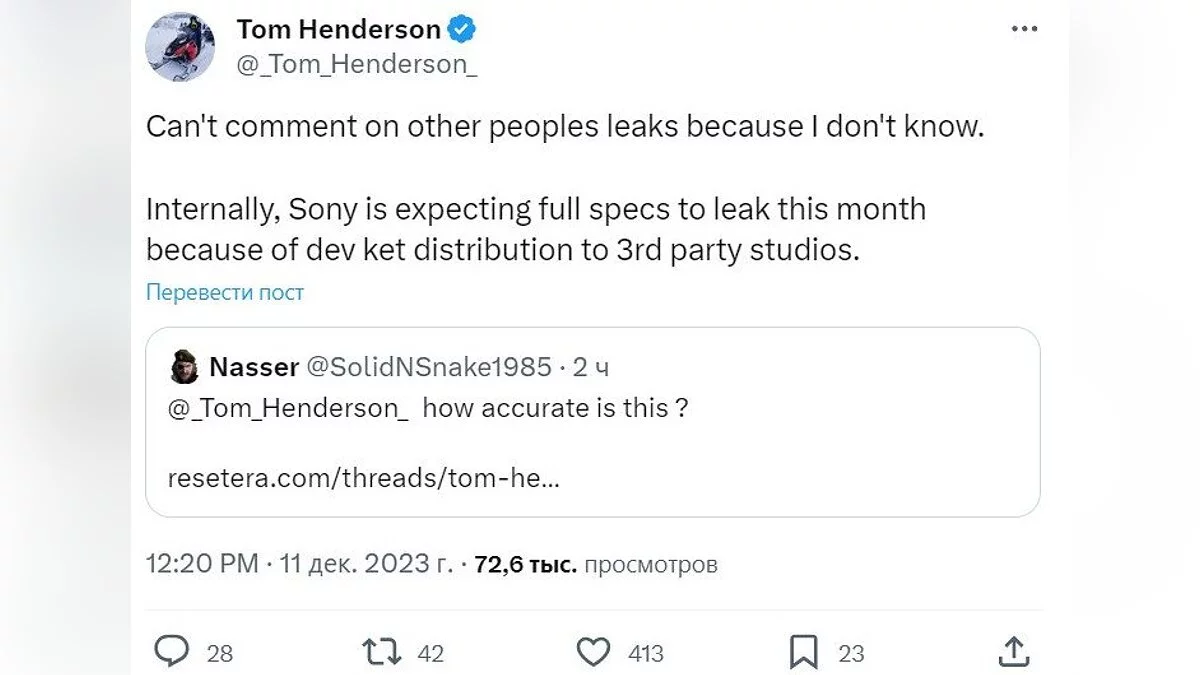Click the share upload icon
Screen dimensions: 1200x675
[1013, 652]
